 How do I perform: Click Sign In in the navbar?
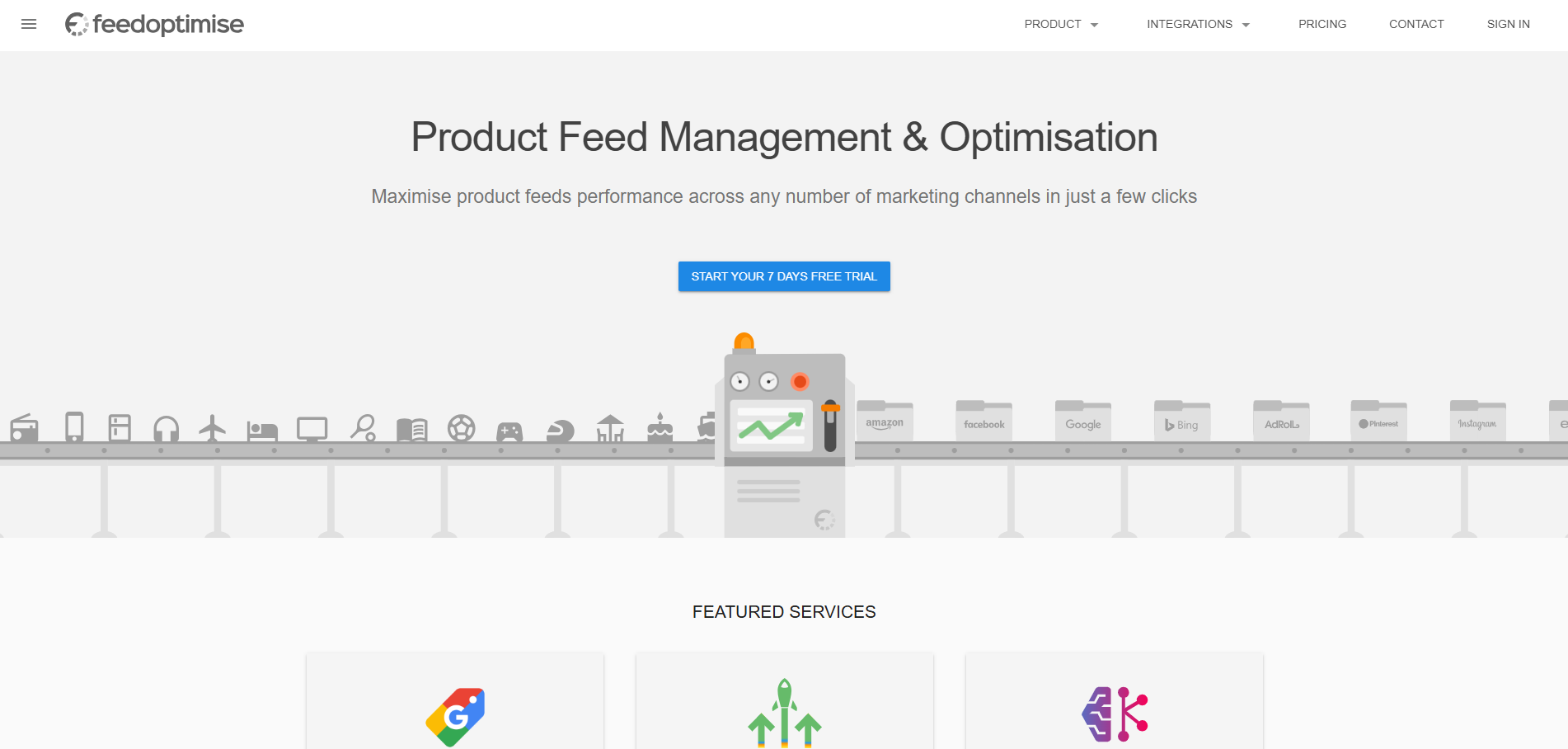tap(1508, 24)
